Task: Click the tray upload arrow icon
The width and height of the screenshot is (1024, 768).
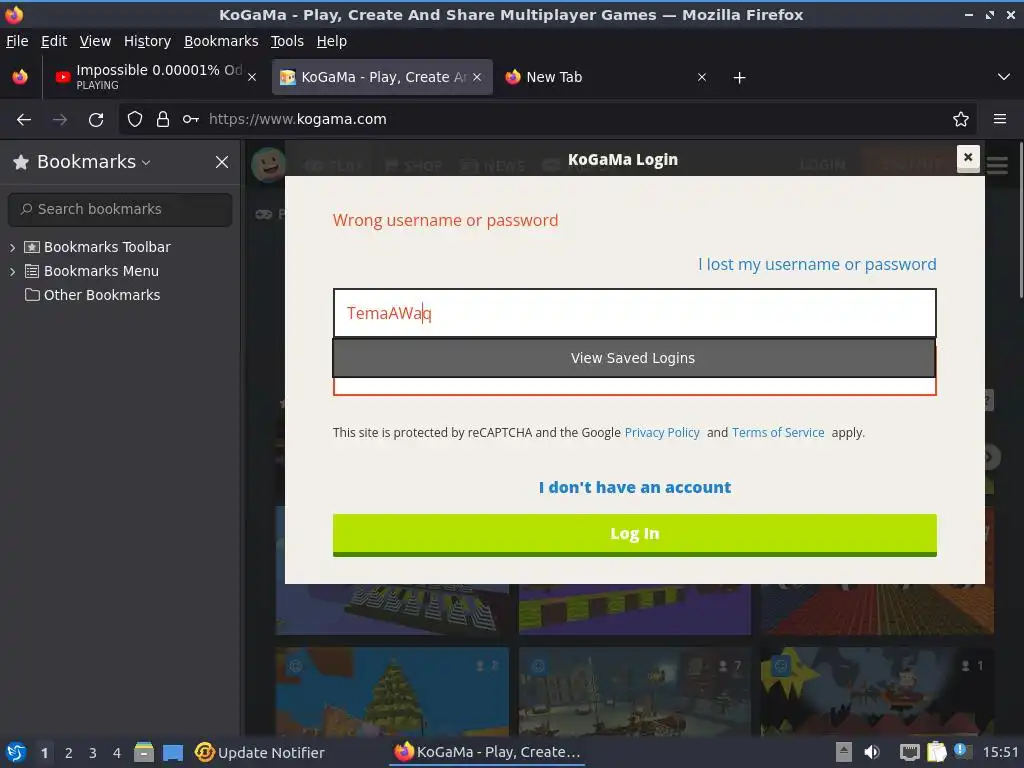Action: pos(844,752)
